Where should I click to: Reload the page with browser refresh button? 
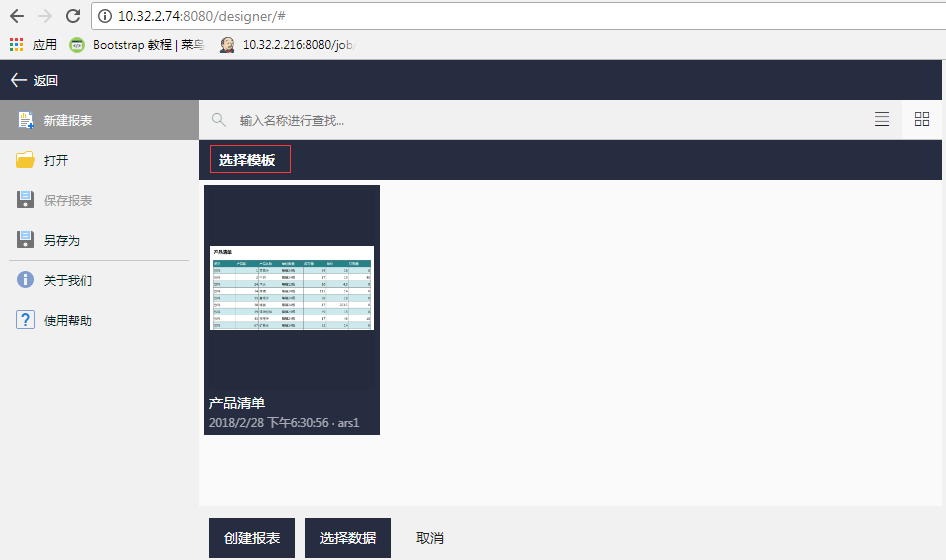(73, 16)
